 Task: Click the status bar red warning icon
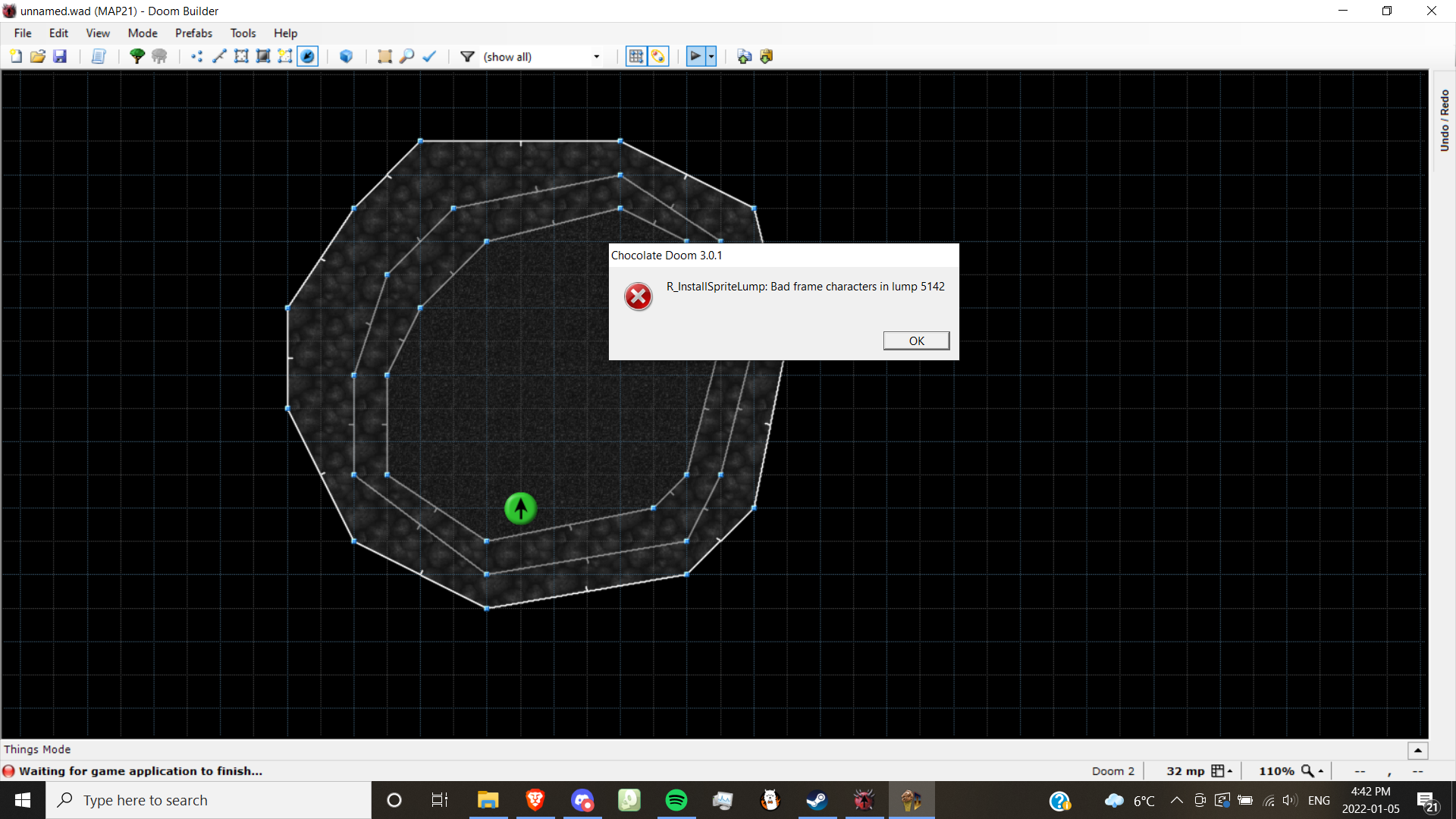coord(8,770)
